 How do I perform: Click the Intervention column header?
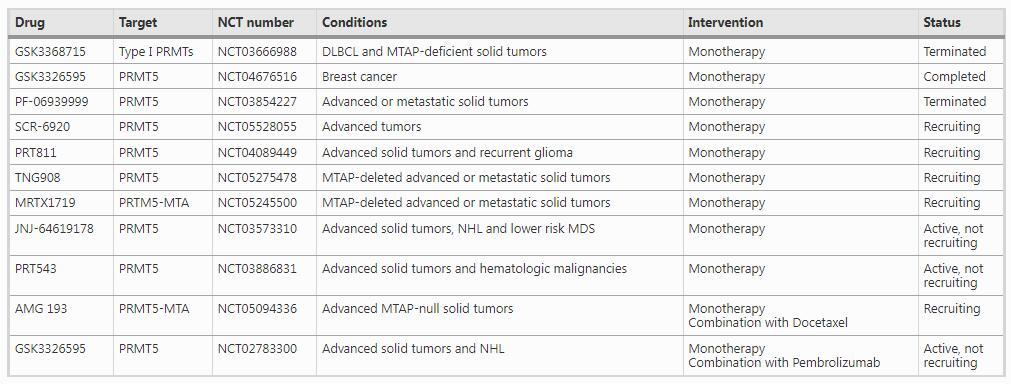point(725,23)
